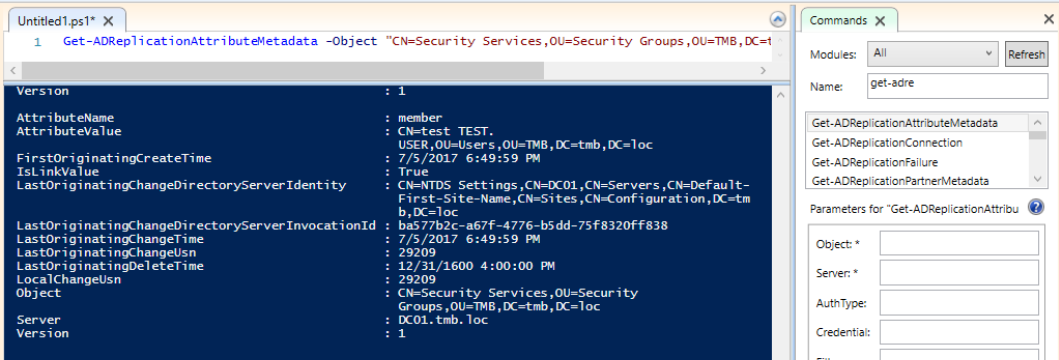The image size is (1059, 360).
Task: Select Get-ADReplicationPartnerMetadata in the list
Action: click(x=916, y=181)
